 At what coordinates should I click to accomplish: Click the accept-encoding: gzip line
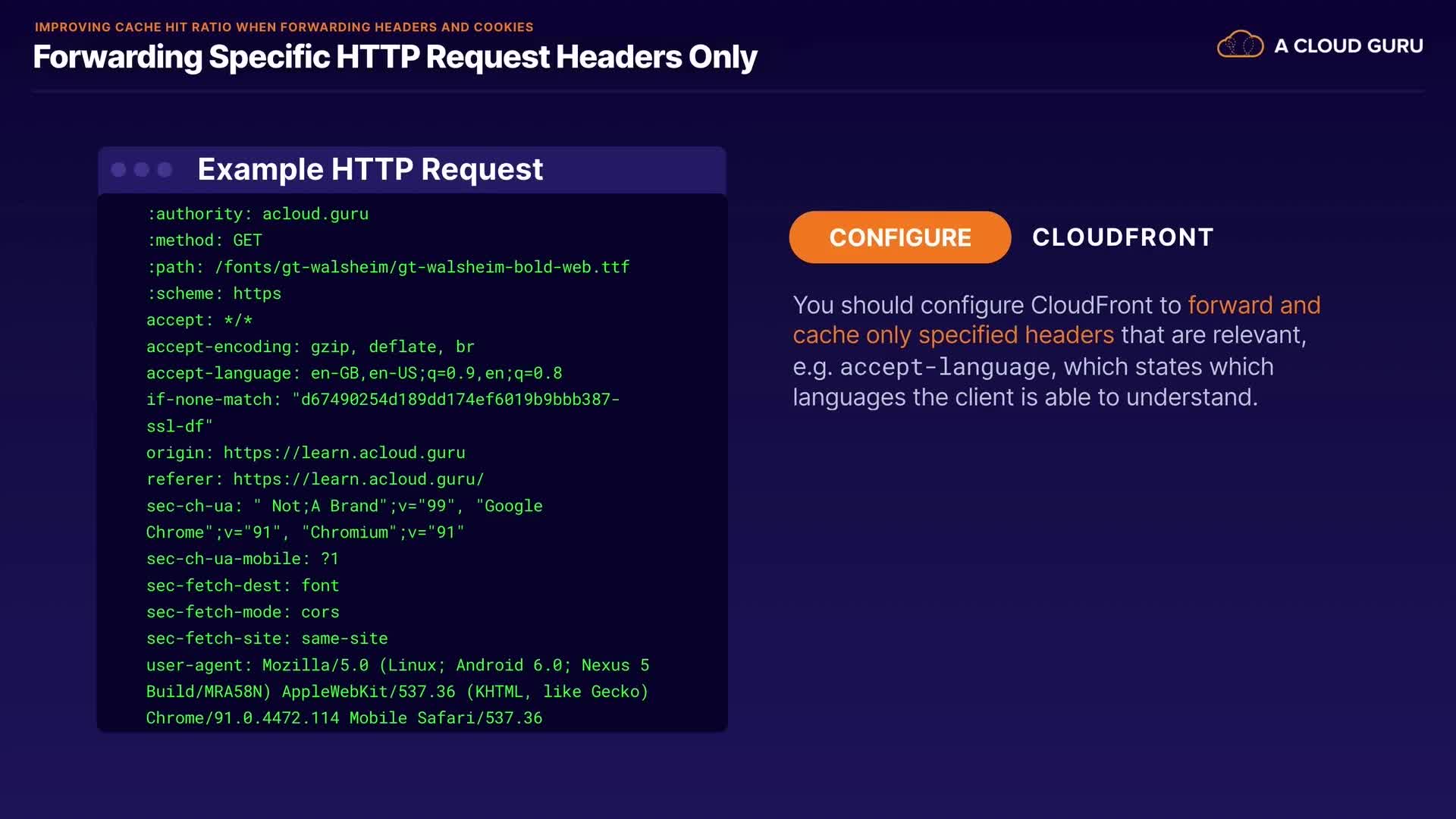tap(309, 347)
